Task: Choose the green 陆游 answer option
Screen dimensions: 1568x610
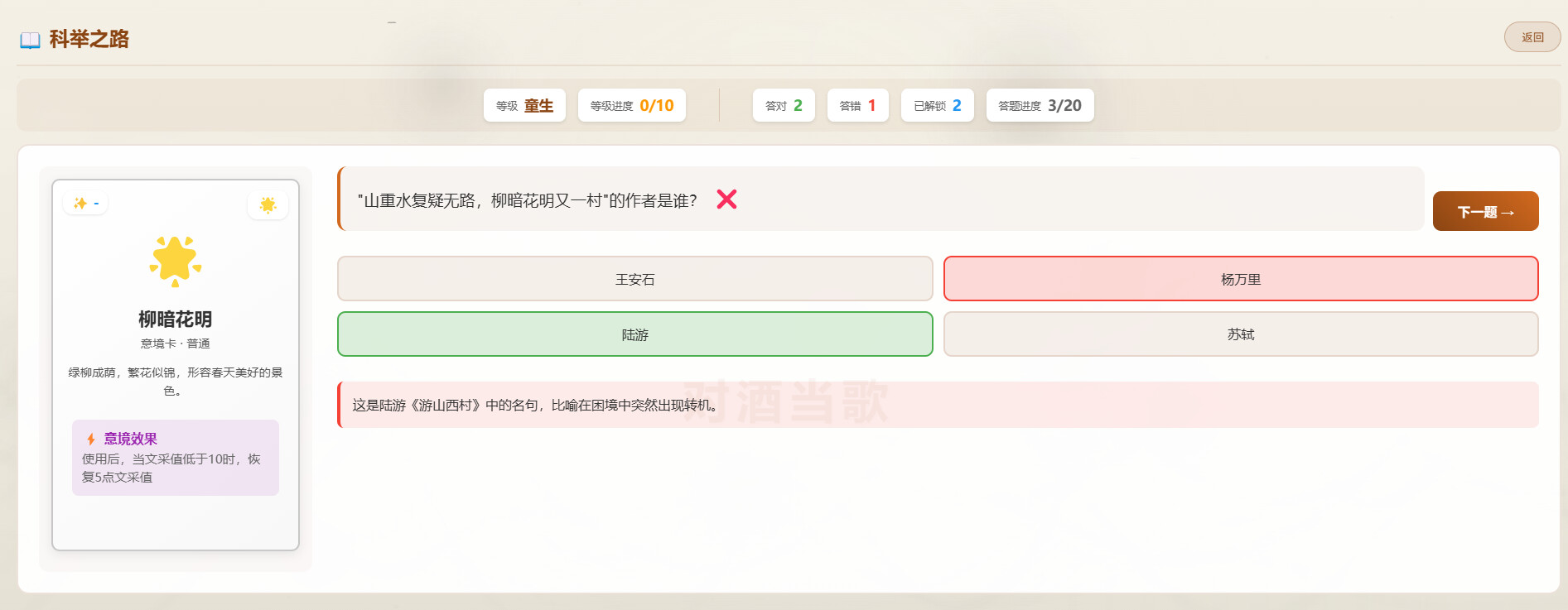Action: 634,334
